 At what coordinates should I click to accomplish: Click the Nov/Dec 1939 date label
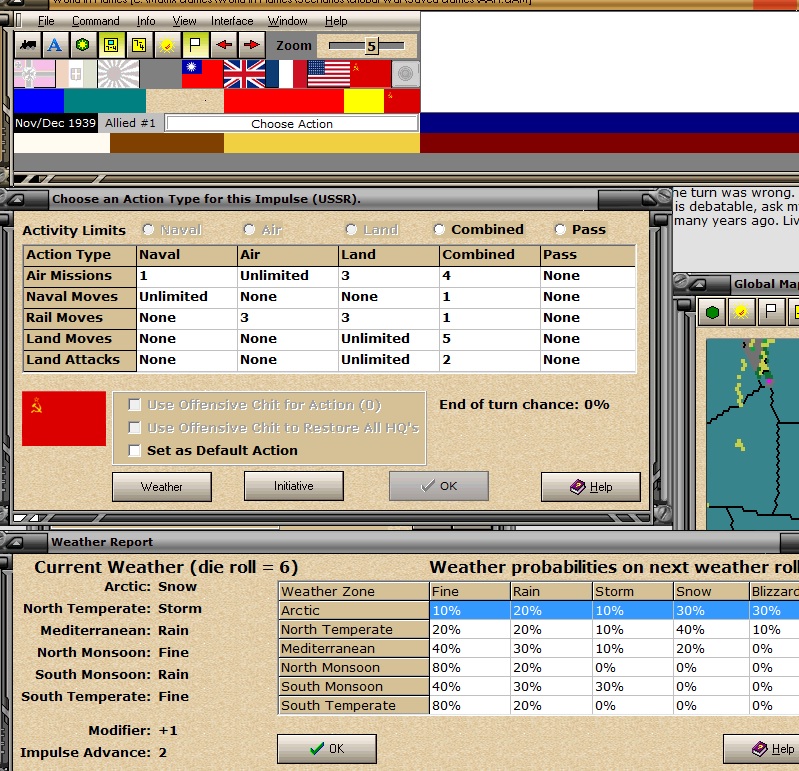click(x=56, y=123)
